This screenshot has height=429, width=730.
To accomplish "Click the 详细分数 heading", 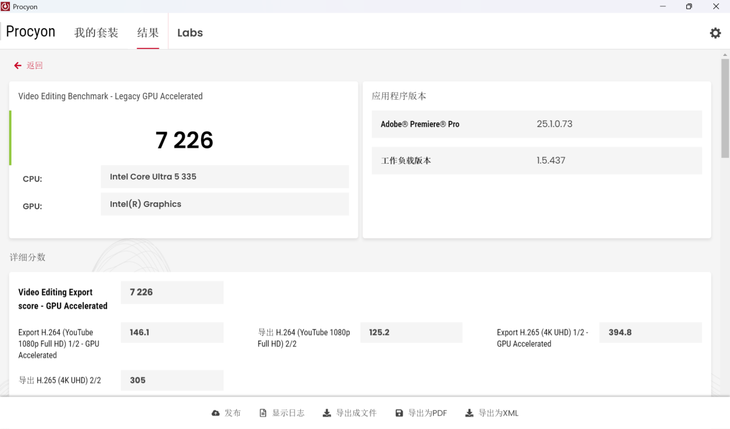I will [27, 257].
